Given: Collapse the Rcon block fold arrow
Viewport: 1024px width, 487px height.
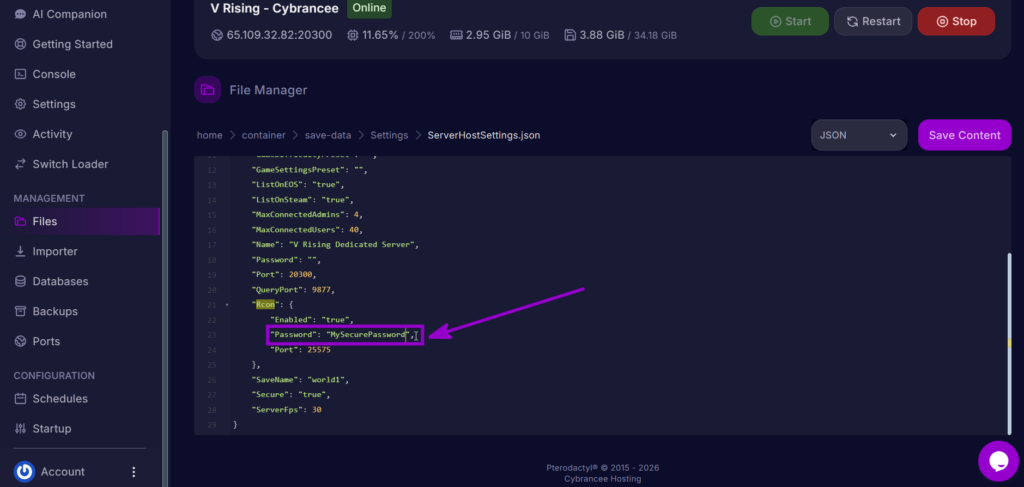Looking at the screenshot, I should coord(227,305).
